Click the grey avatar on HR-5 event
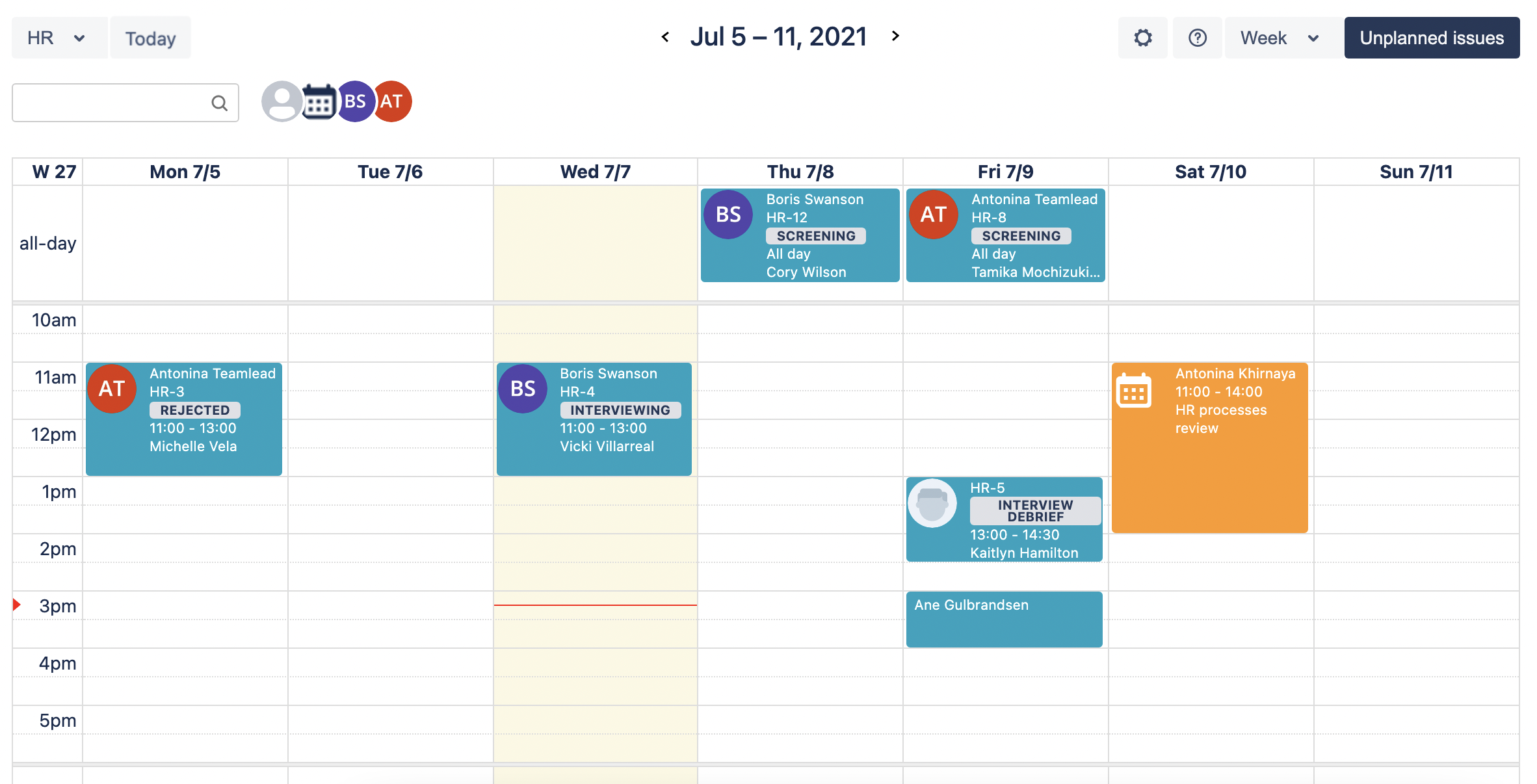 [x=932, y=503]
